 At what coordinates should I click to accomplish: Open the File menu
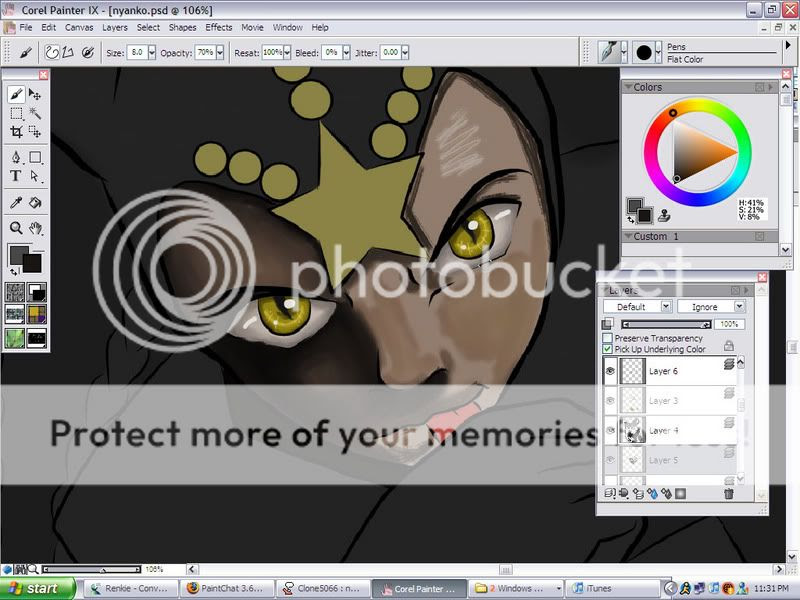pos(26,28)
